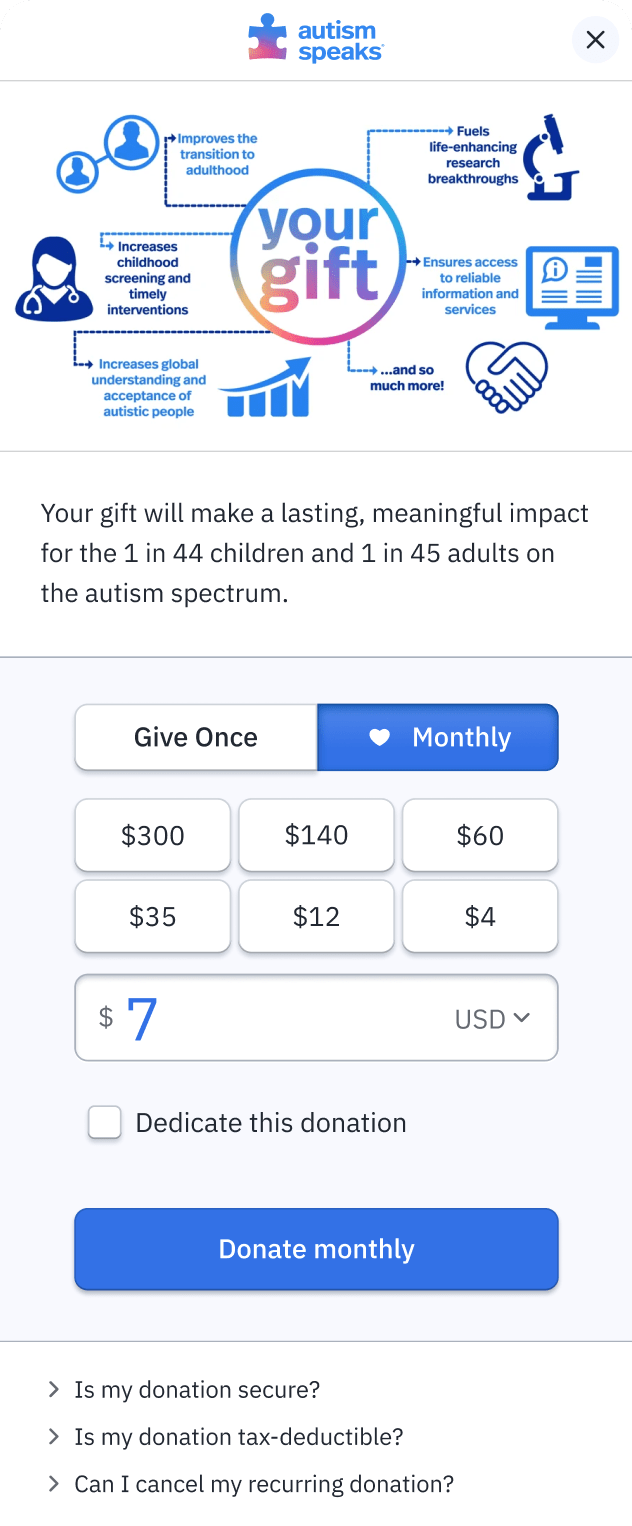Click the handshake heart icon
This screenshot has width=632, height=1526.
508,376
